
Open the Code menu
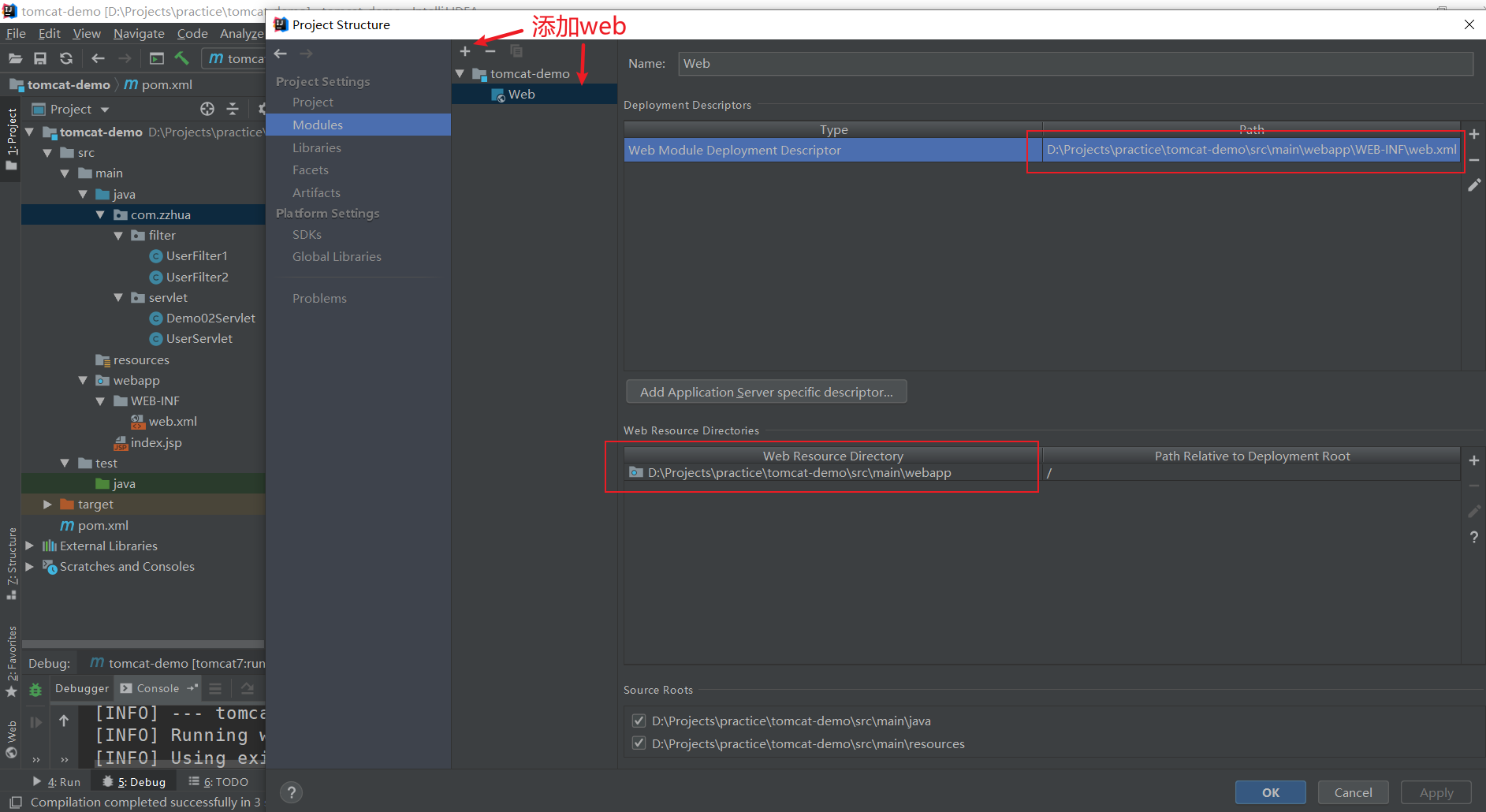click(x=192, y=33)
